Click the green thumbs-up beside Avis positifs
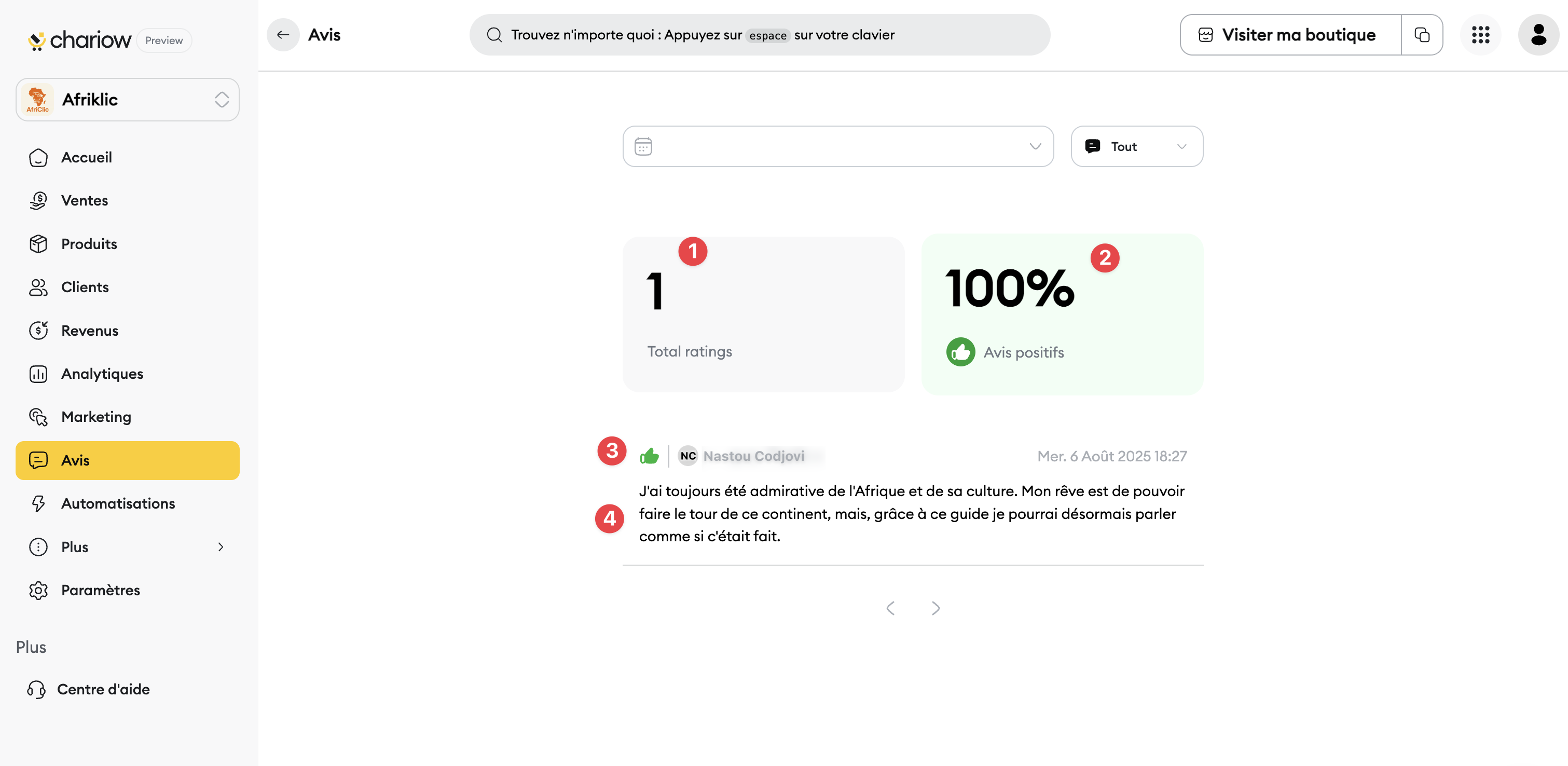Image resolution: width=1568 pixels, height=766 pixels. point(960,352)
